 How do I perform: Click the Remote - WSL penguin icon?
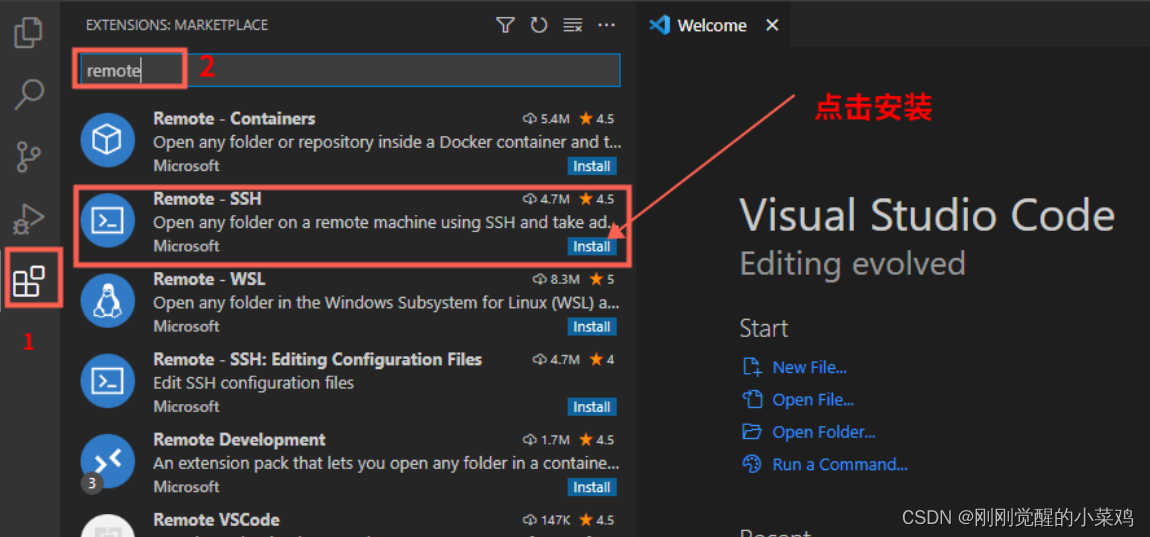pyautogui.click(x=107, y=300)
